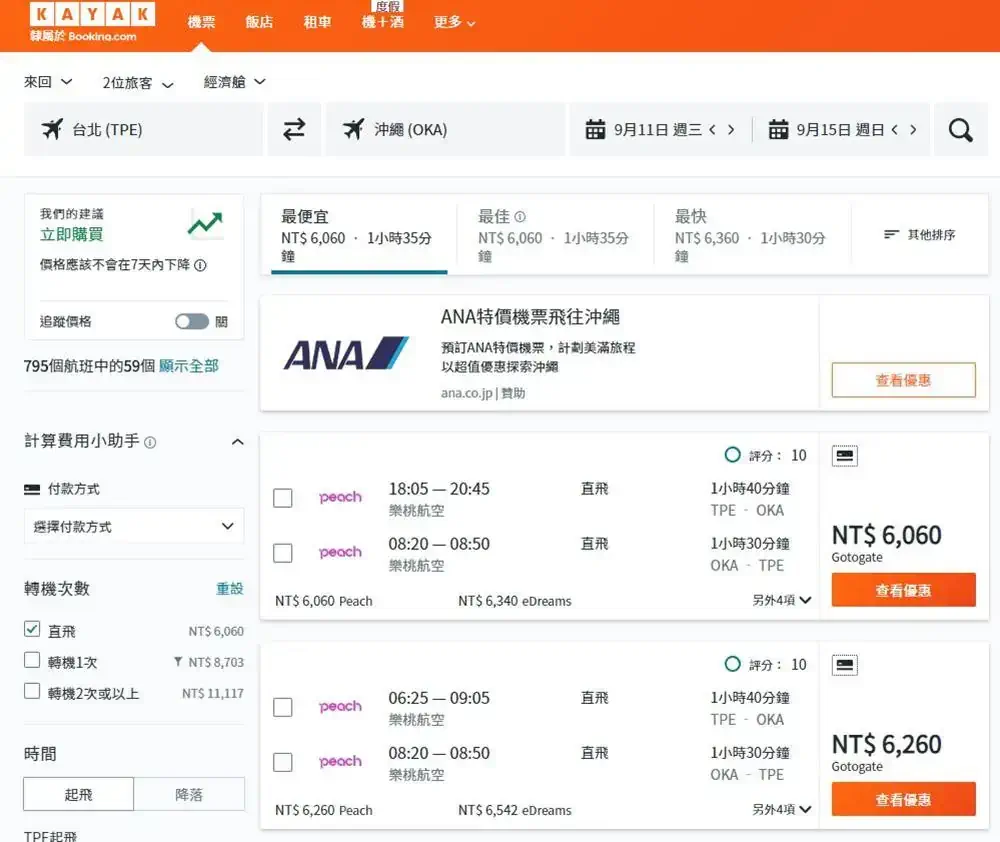Click 查看優惠 on the ANA ad
1000x842 pixels.
click(903, 380)
